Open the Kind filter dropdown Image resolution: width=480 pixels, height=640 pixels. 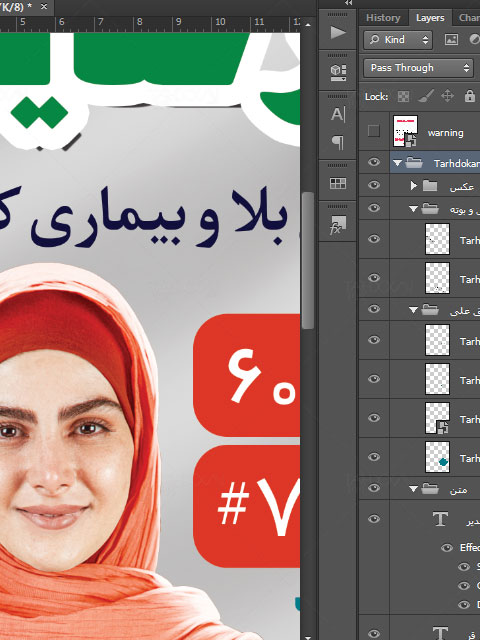pos(398,40)
